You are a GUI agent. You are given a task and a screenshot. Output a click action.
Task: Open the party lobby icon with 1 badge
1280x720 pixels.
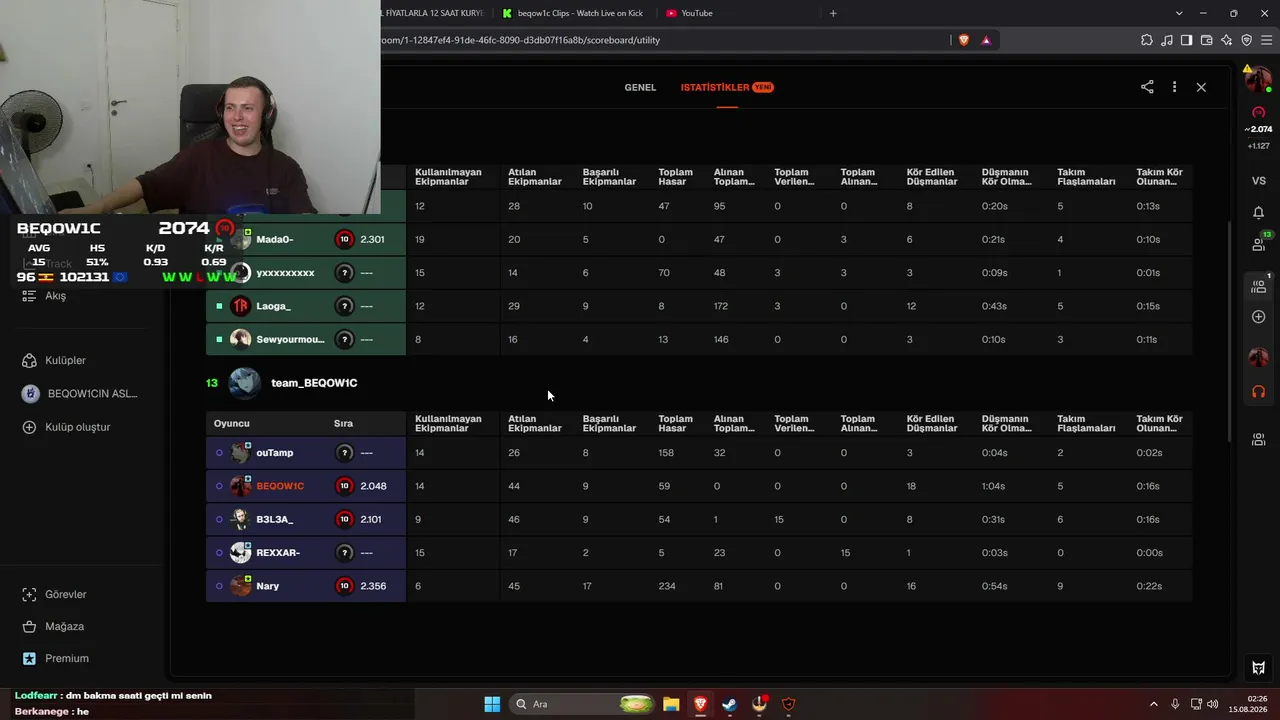[1259, 285]
